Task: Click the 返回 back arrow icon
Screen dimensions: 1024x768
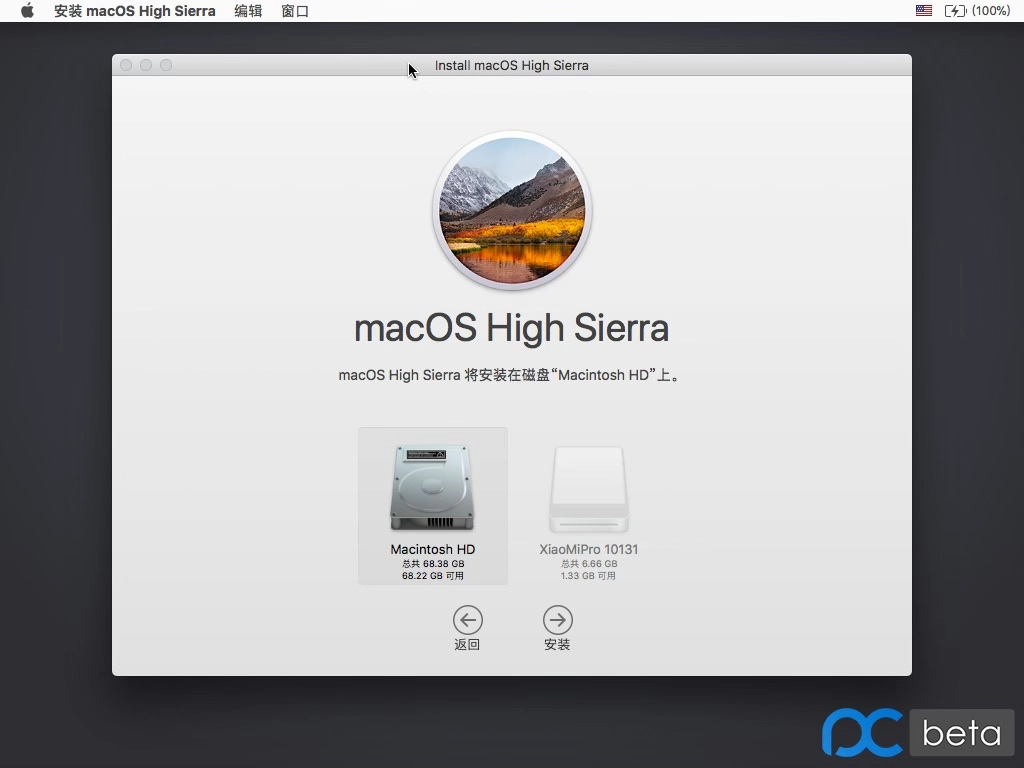Action: (x=468, y=620)
